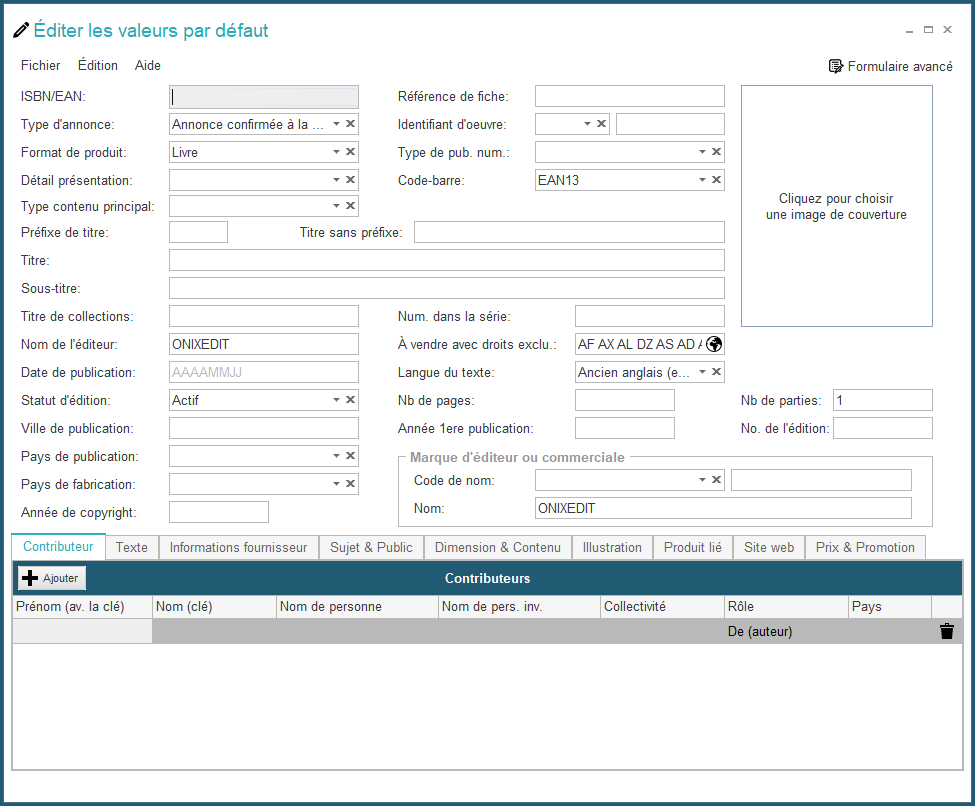
Task: Click the Rôle column header
Action: (x=785, y=606)
